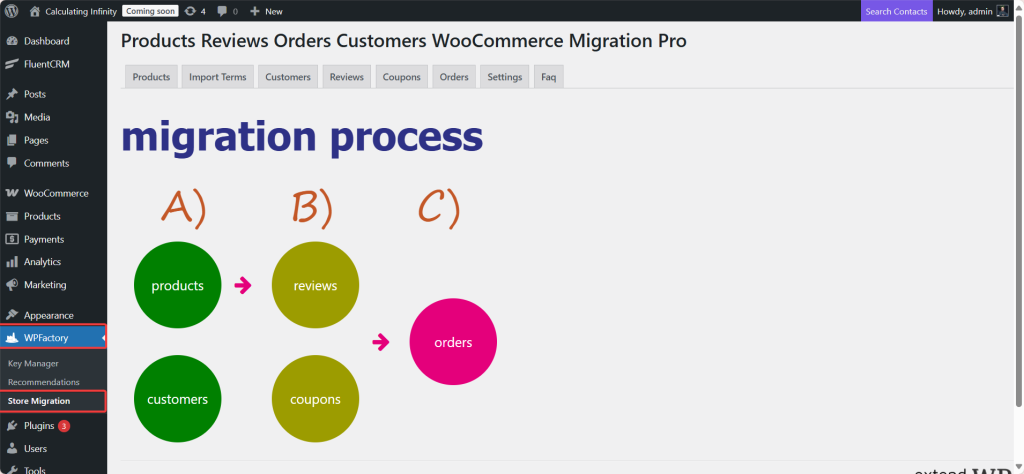Open Store Migration submenu link
Screen dimensions: 1024x474
pos(39,401)
